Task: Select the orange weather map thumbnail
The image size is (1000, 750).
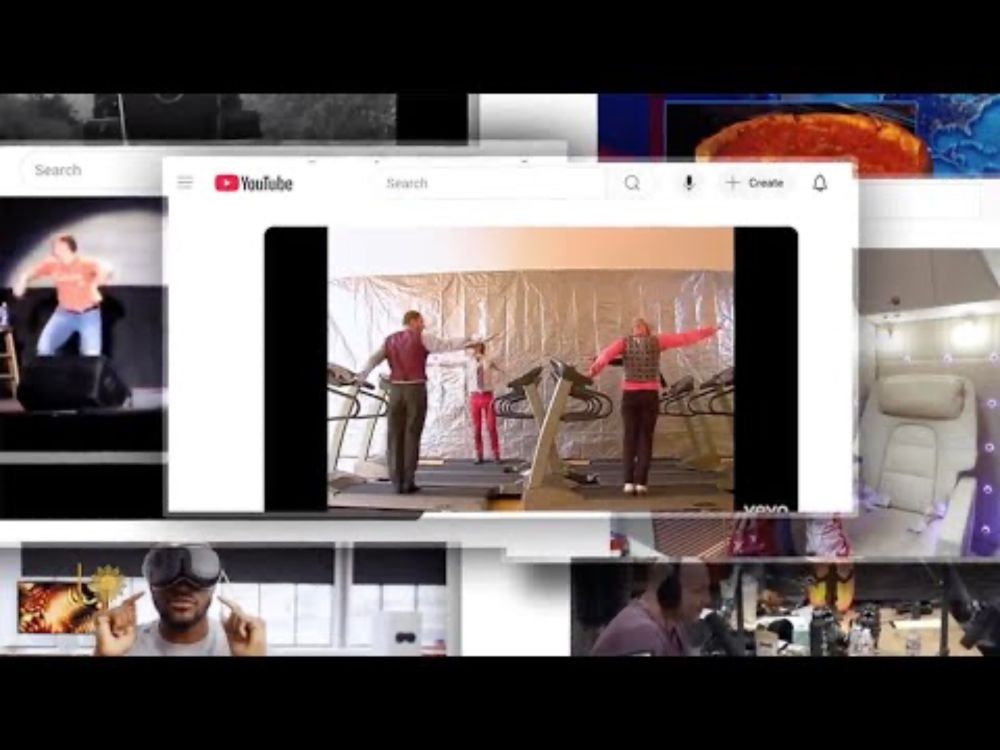Action: pyautogui.click(x=799, y=133)
